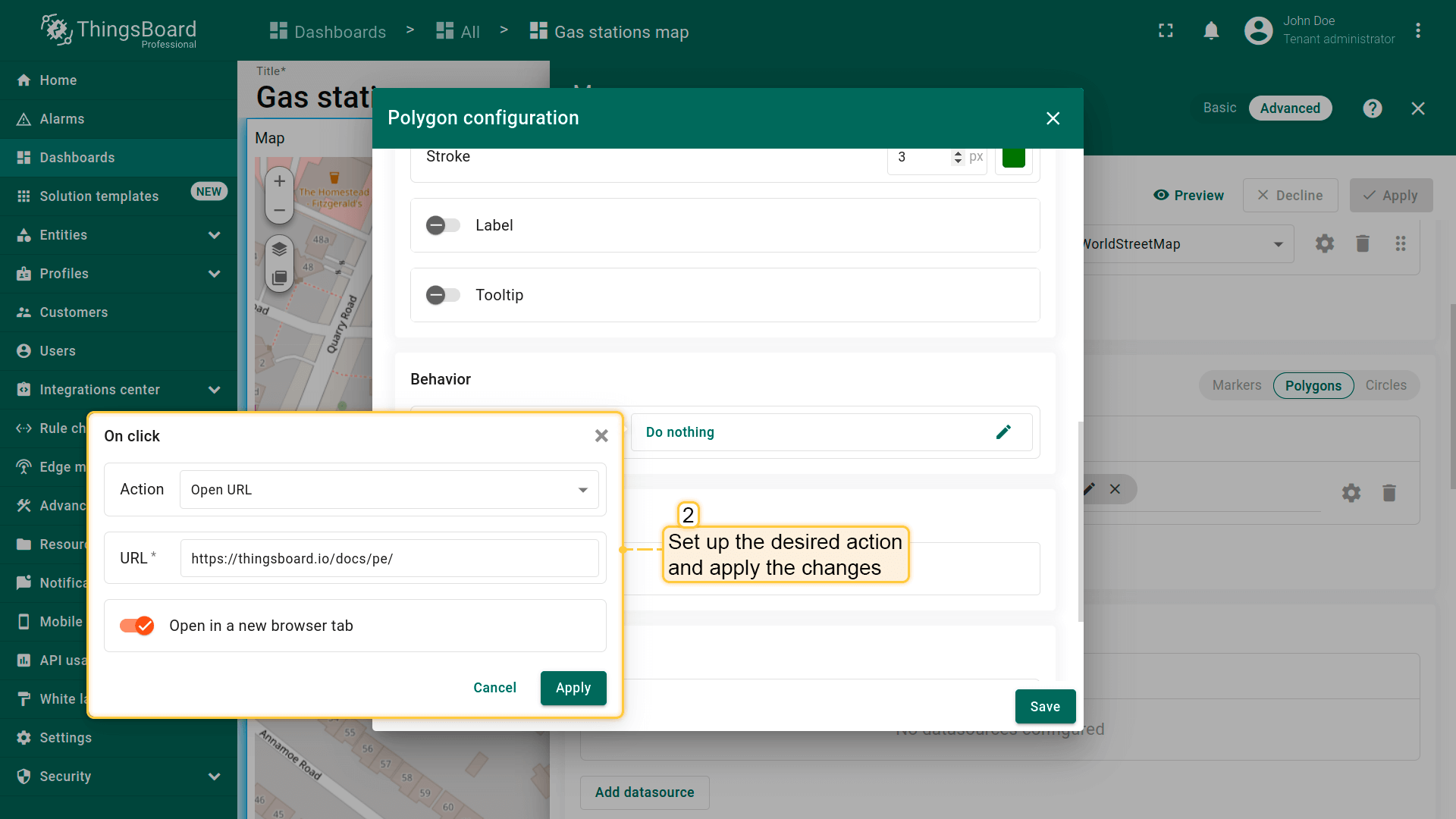Enter fullscreen mode via expand icon
The width and height of the screenshot is (1456, 819).
tap(1166, 31)
